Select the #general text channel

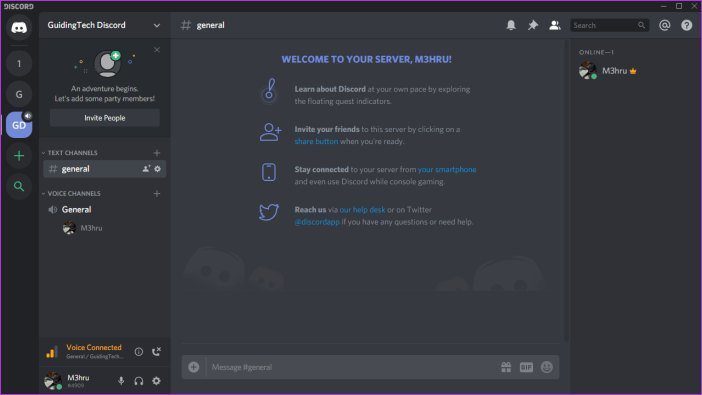tap(104, 169)
